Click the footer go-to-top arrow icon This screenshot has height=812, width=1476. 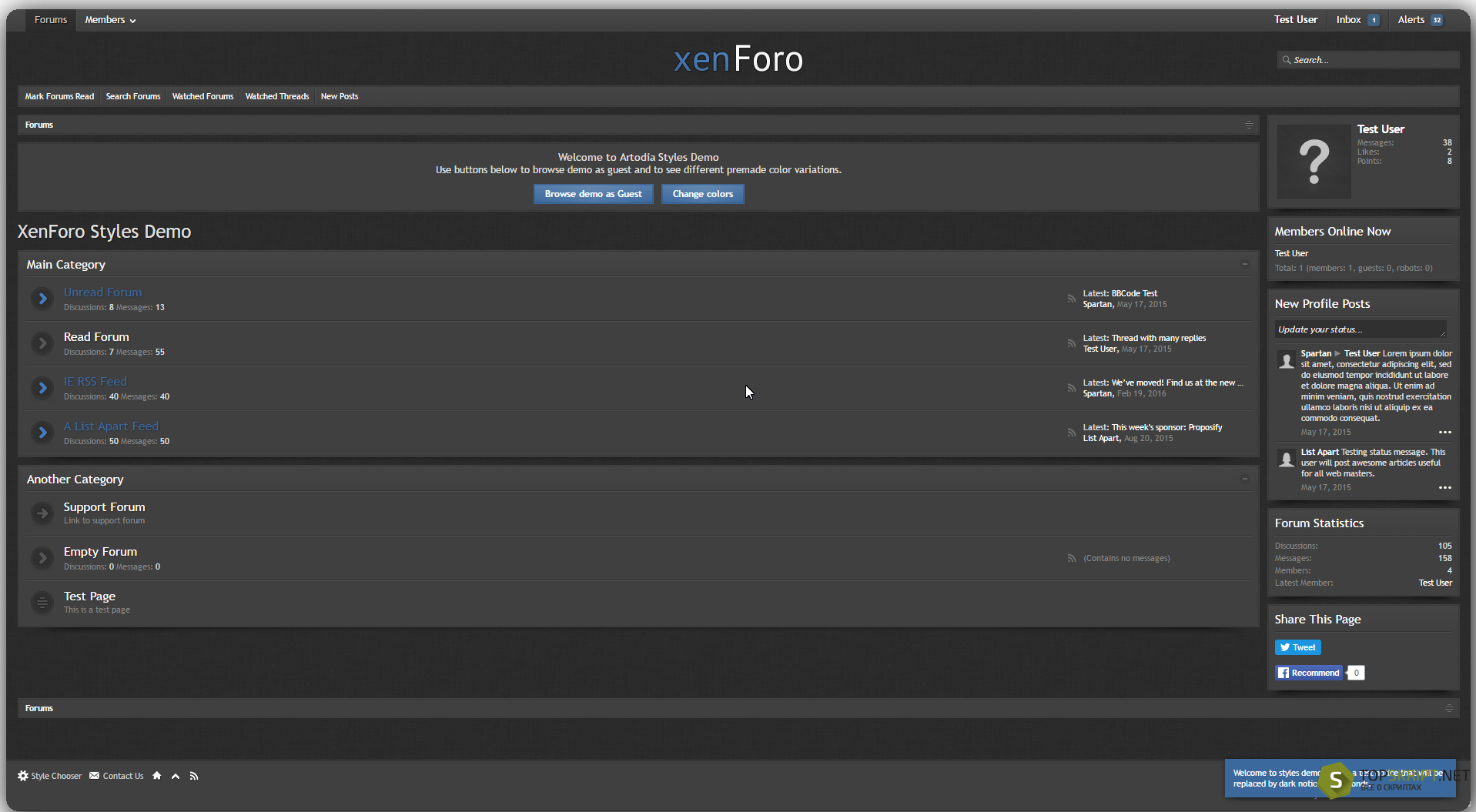pos(176,776)
